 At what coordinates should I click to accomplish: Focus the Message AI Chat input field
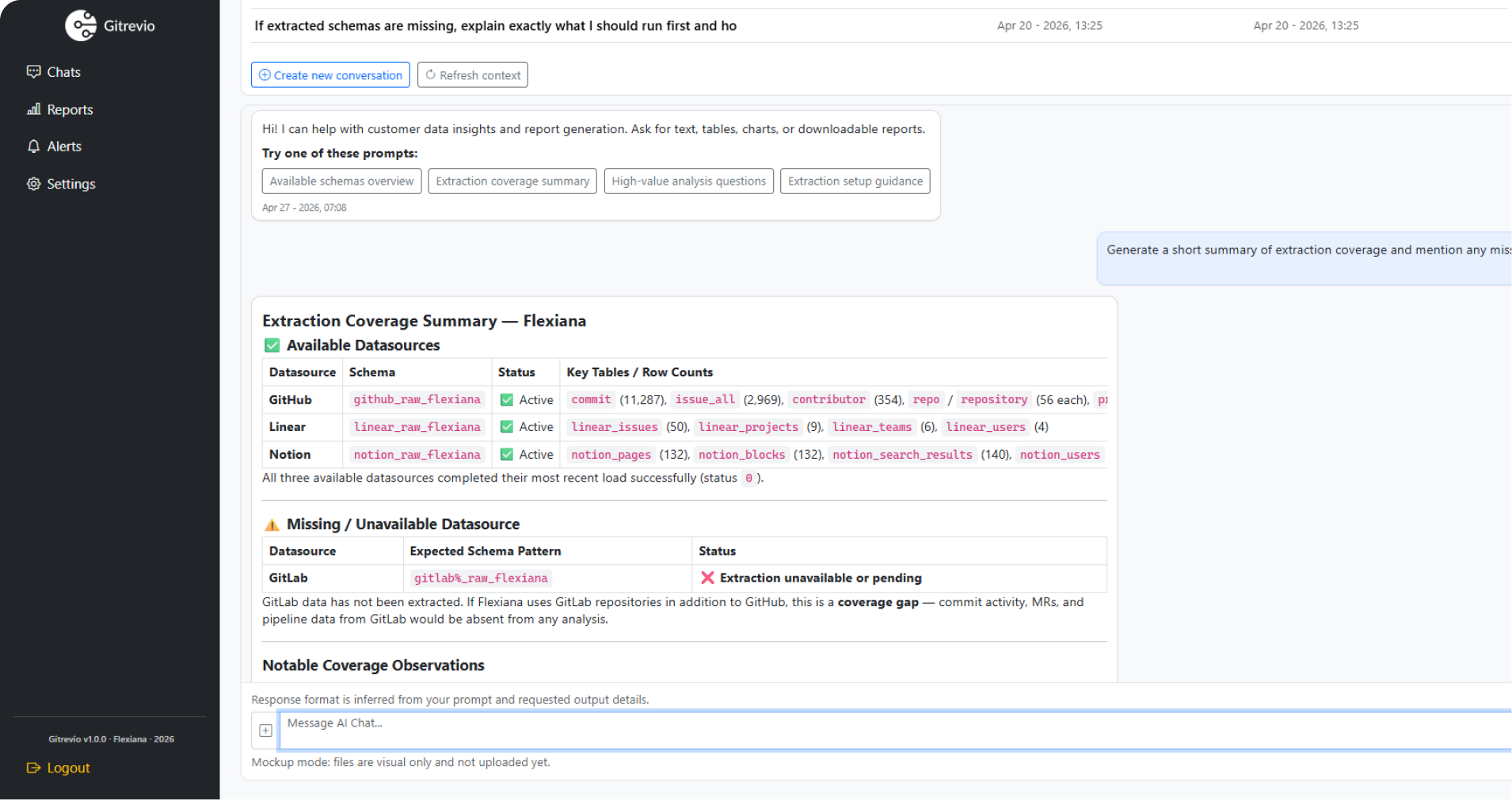click(895, 730)
